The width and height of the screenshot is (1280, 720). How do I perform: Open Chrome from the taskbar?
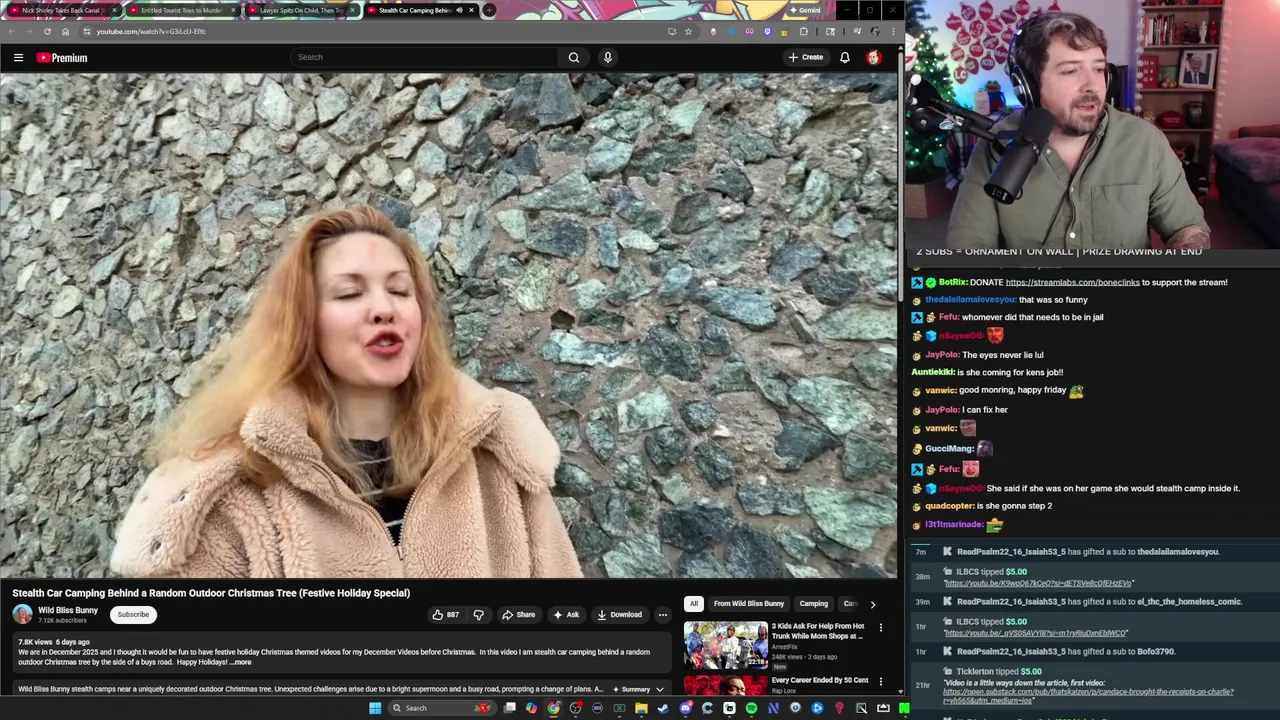(x=553, y=708)
